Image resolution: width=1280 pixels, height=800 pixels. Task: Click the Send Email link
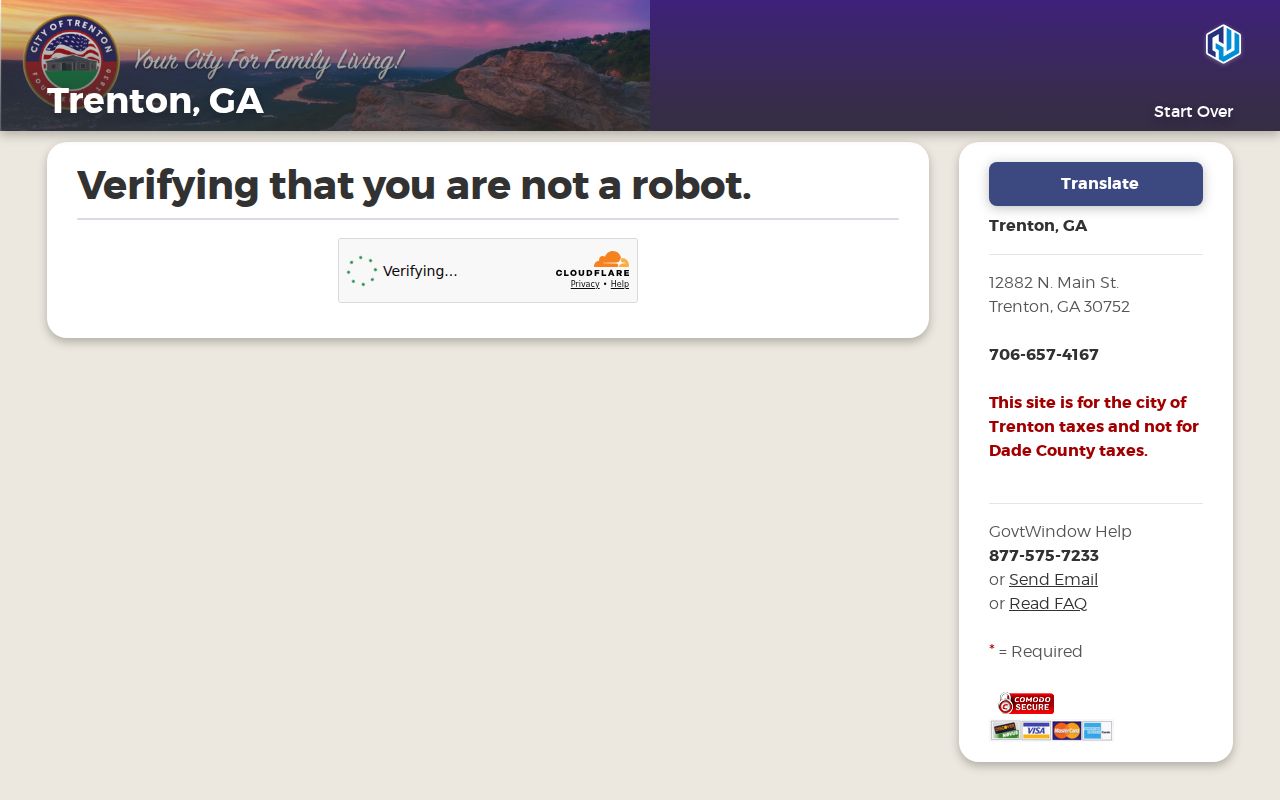pos(1053,580)
